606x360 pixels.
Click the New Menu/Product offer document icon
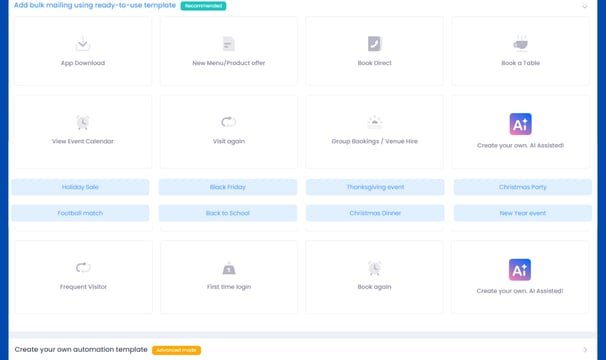pos(228,44)
